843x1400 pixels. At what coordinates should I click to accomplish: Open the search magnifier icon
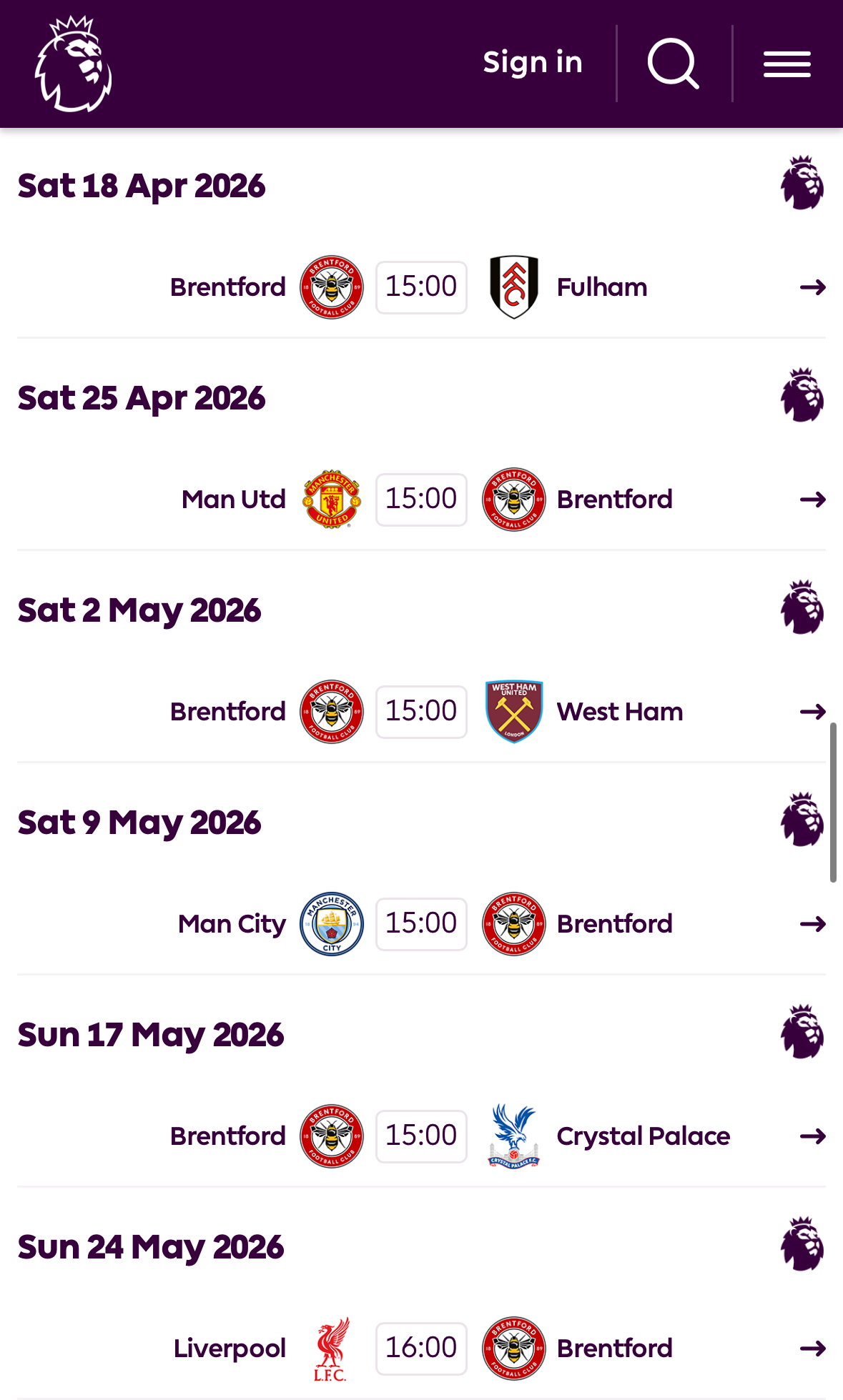point(673,64)
